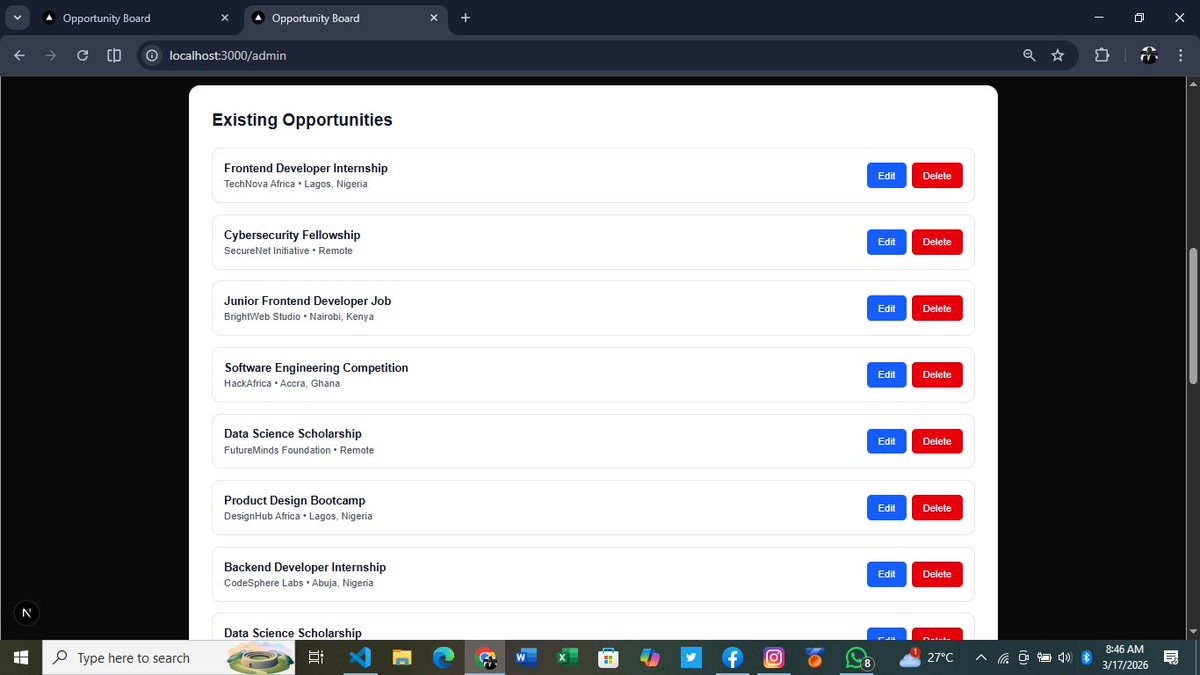
Task: Open the 8:46 AM clock and calendar
Action: click(1125, 658)
